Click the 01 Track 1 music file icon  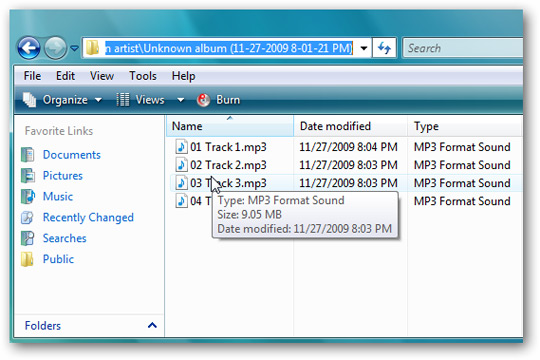181,147
